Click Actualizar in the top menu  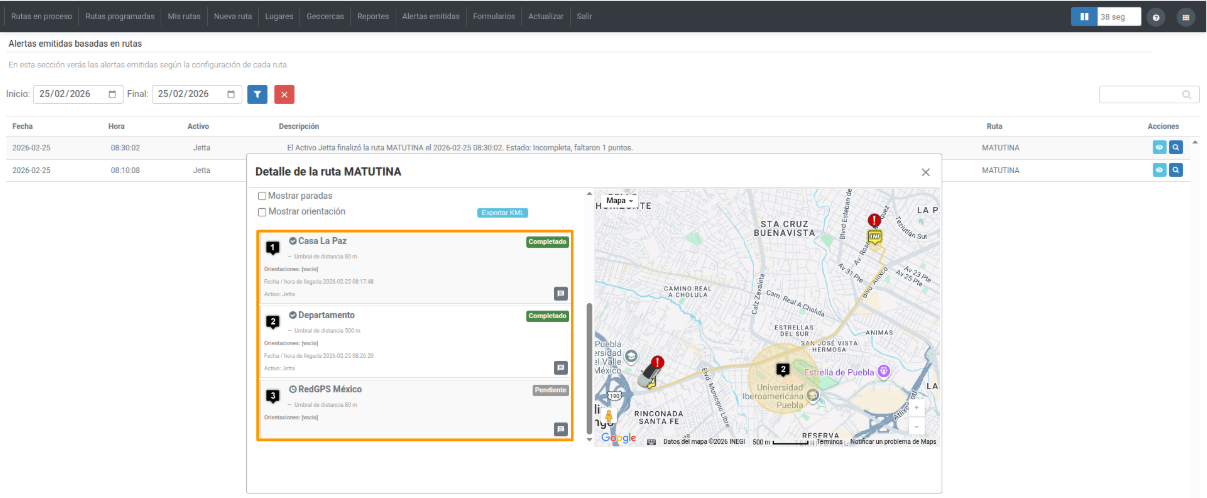click(546, 17)
